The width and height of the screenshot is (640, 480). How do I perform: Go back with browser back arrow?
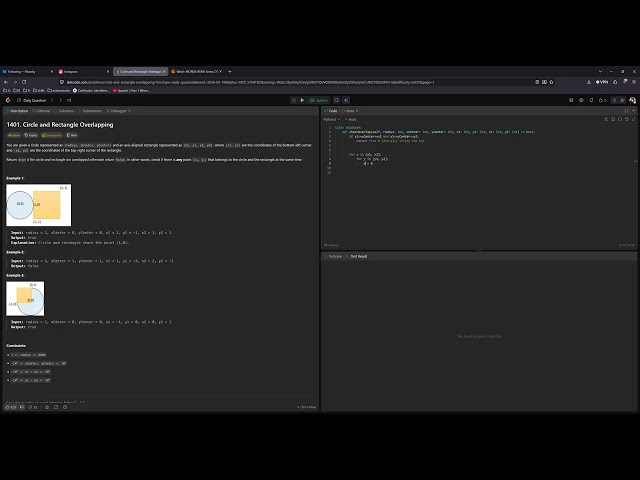pyautogui.click(x=6, y=82)
